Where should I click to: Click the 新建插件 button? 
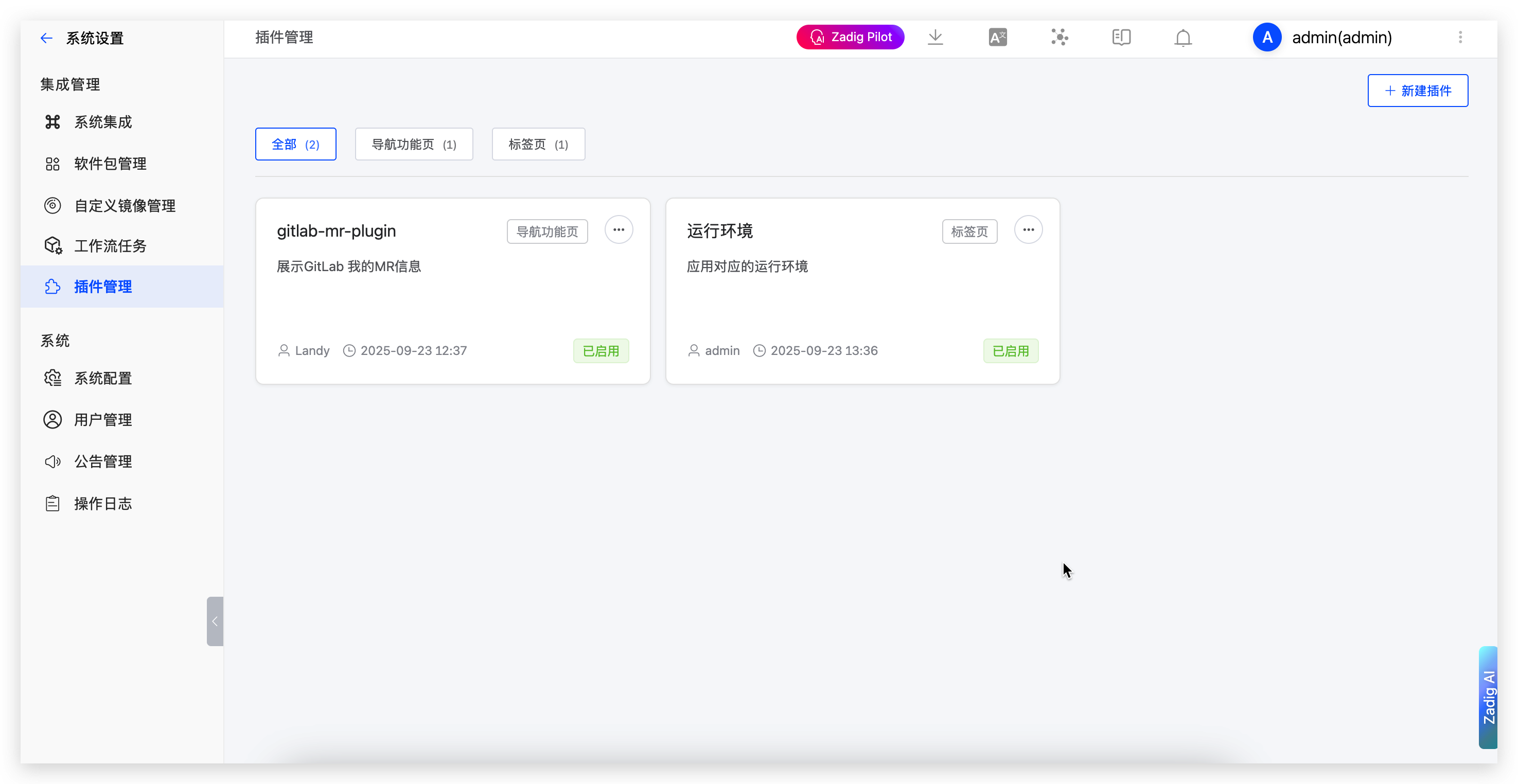tap(1418, 90)
